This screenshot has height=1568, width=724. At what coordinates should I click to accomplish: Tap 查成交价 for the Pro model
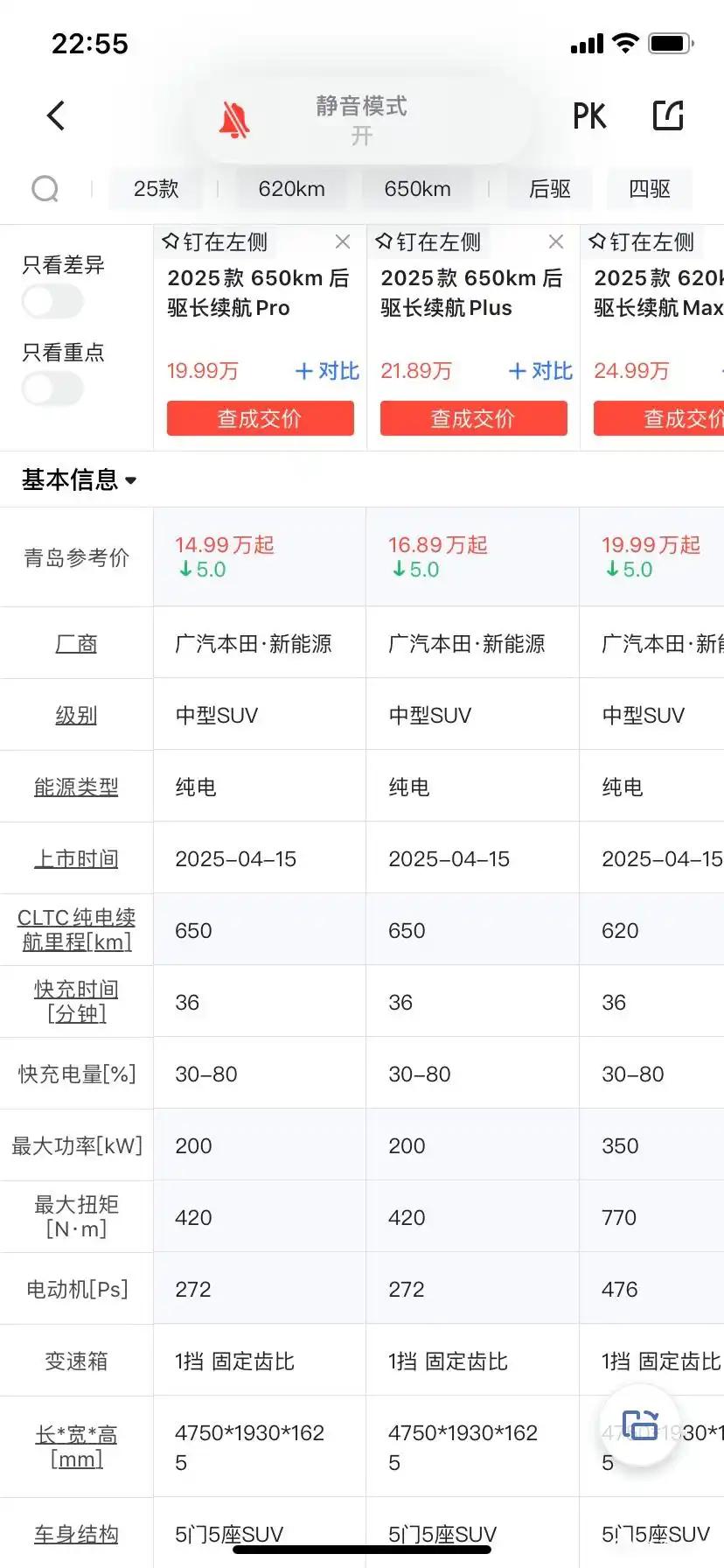pos(261,418)
